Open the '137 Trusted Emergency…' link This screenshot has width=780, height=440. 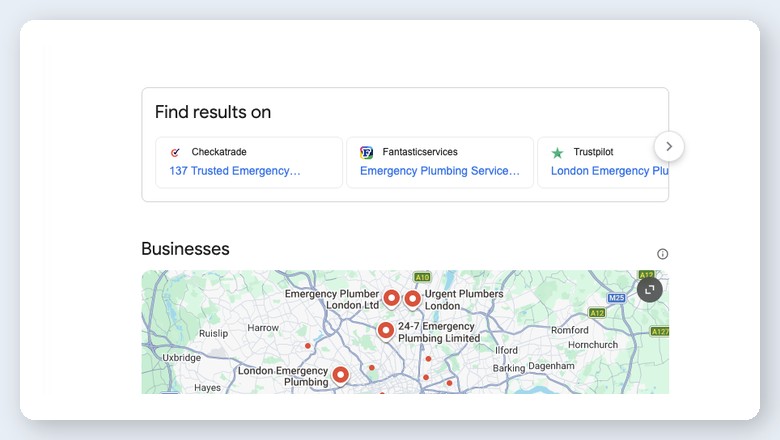tap(235, 171)
